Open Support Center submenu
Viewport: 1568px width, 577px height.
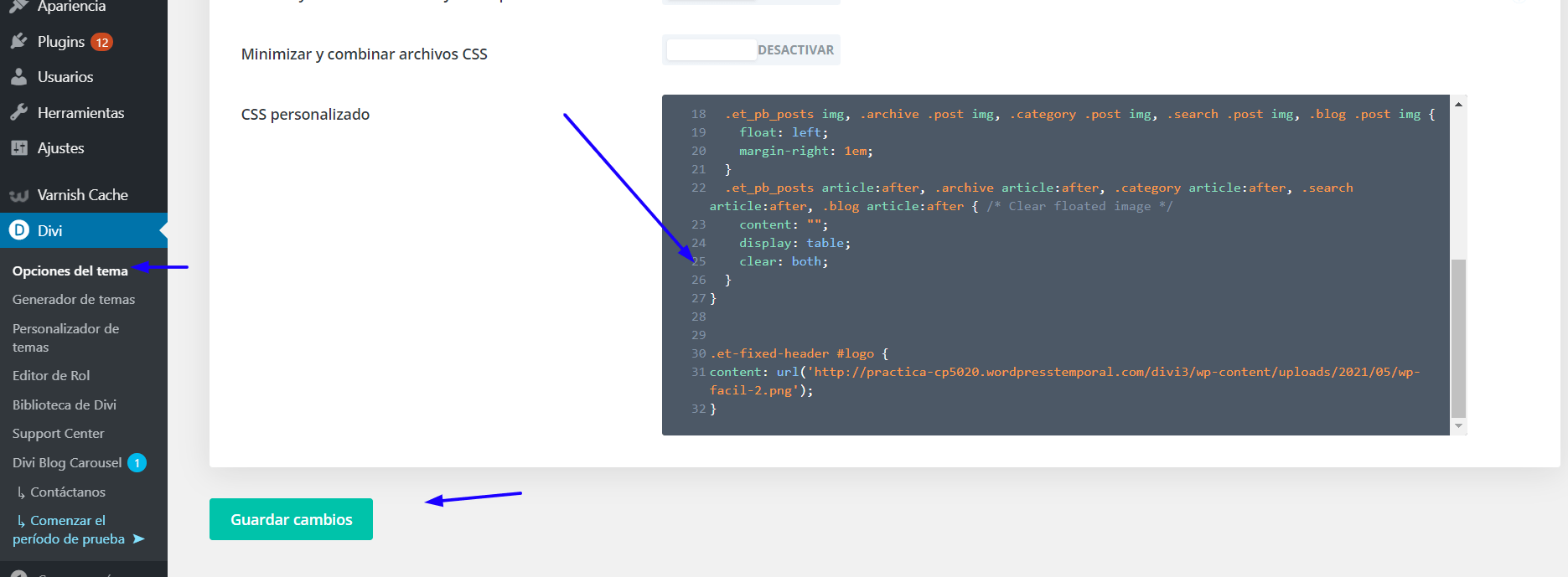pos(59,433)
